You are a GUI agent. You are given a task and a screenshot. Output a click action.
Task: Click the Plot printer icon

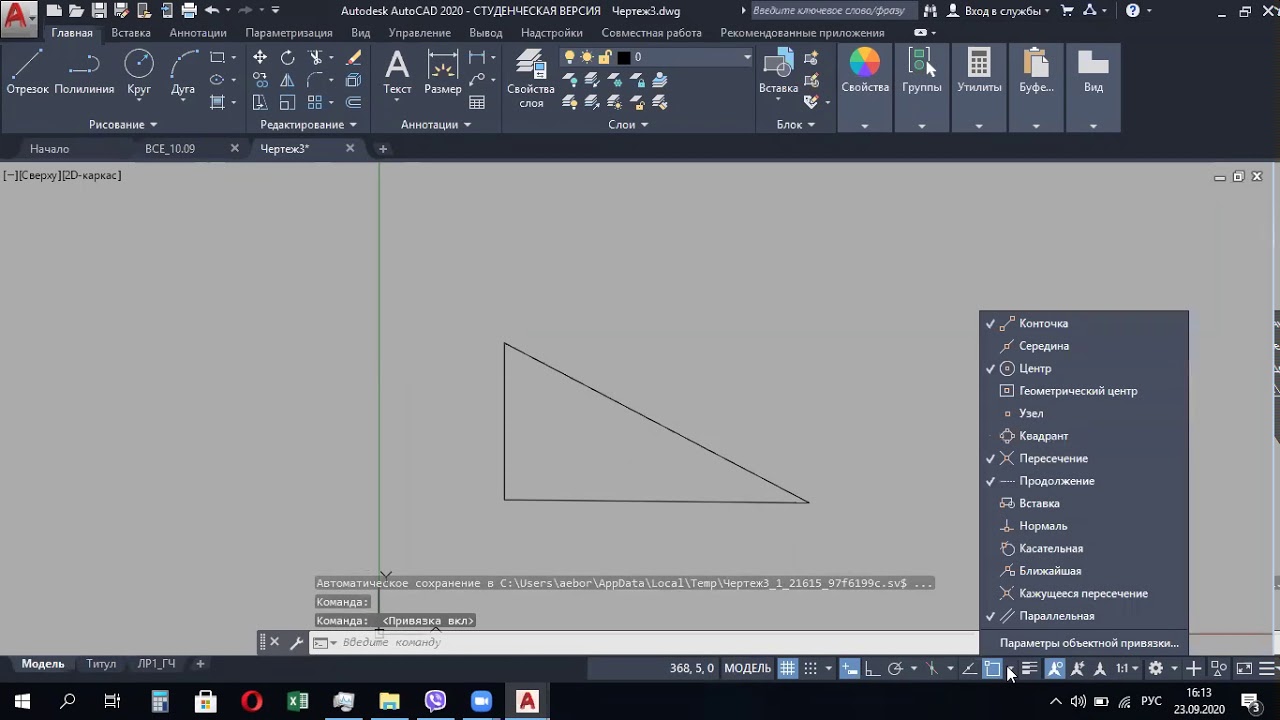pyautogui.click(x=188, y=11)
